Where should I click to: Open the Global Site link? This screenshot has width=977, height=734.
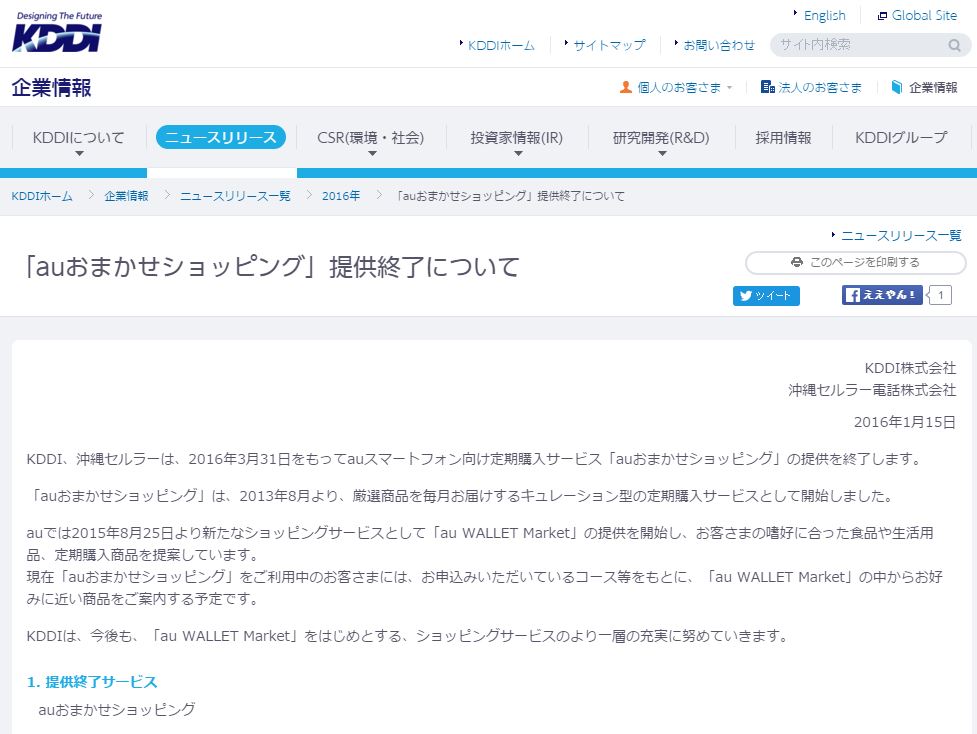924,16
